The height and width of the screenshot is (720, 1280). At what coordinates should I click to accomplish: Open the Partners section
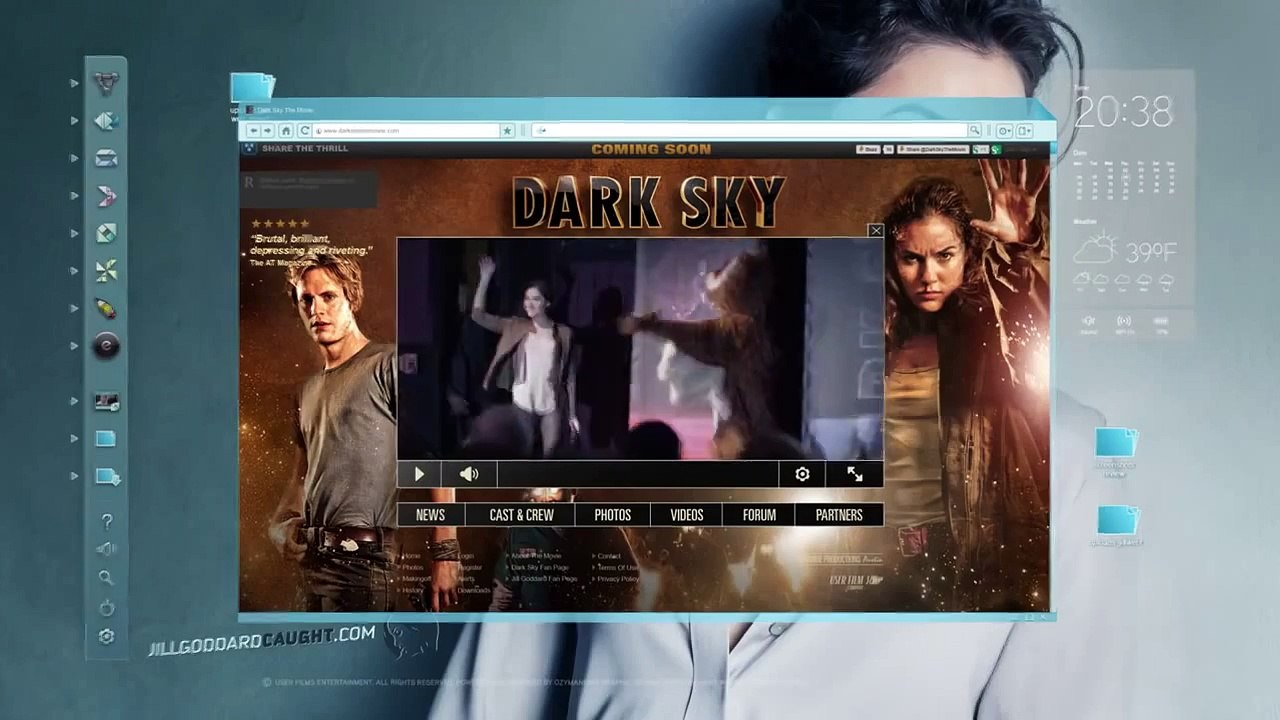pos(839,515)
